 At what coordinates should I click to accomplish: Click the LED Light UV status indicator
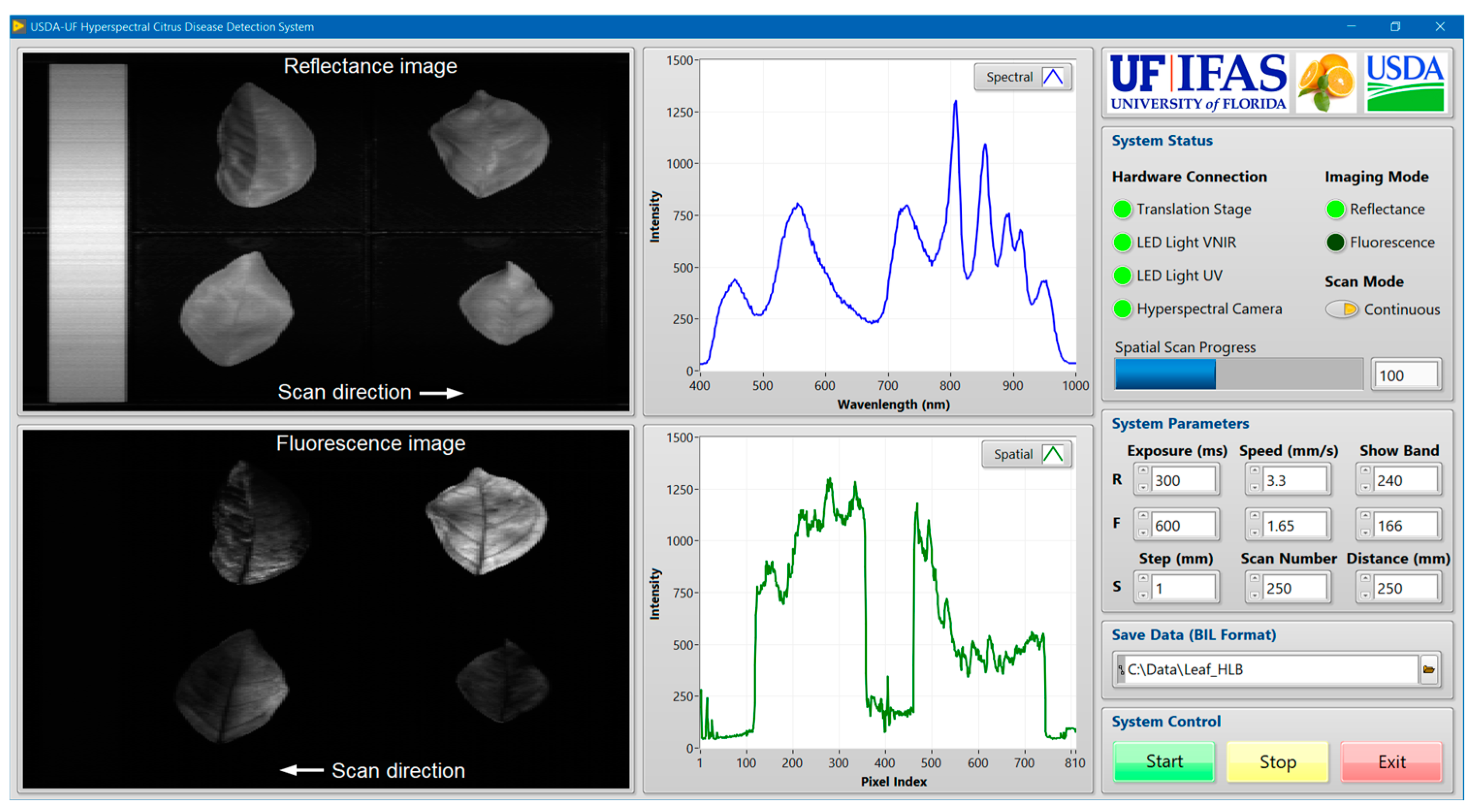pyautogui.click(x=1122, y=276)
